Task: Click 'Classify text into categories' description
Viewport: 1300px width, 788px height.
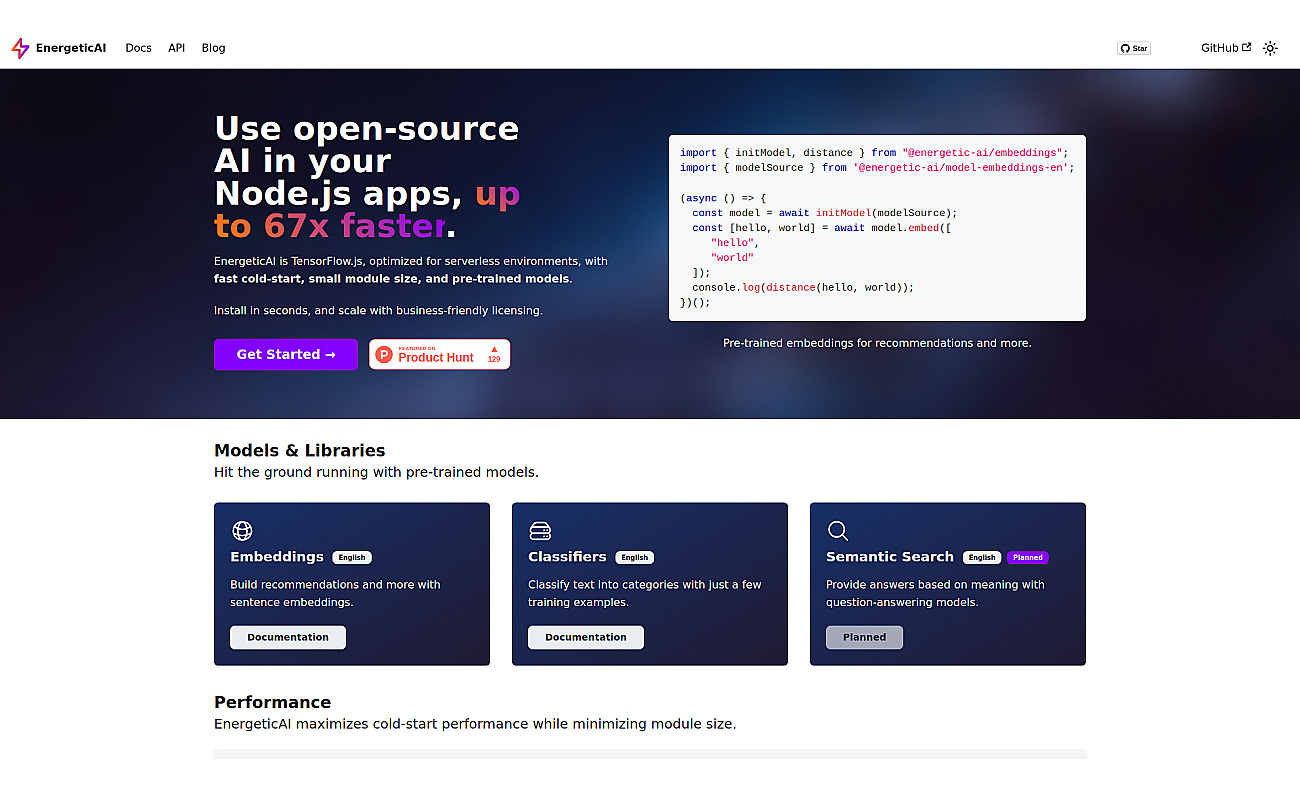Action: 644,594
